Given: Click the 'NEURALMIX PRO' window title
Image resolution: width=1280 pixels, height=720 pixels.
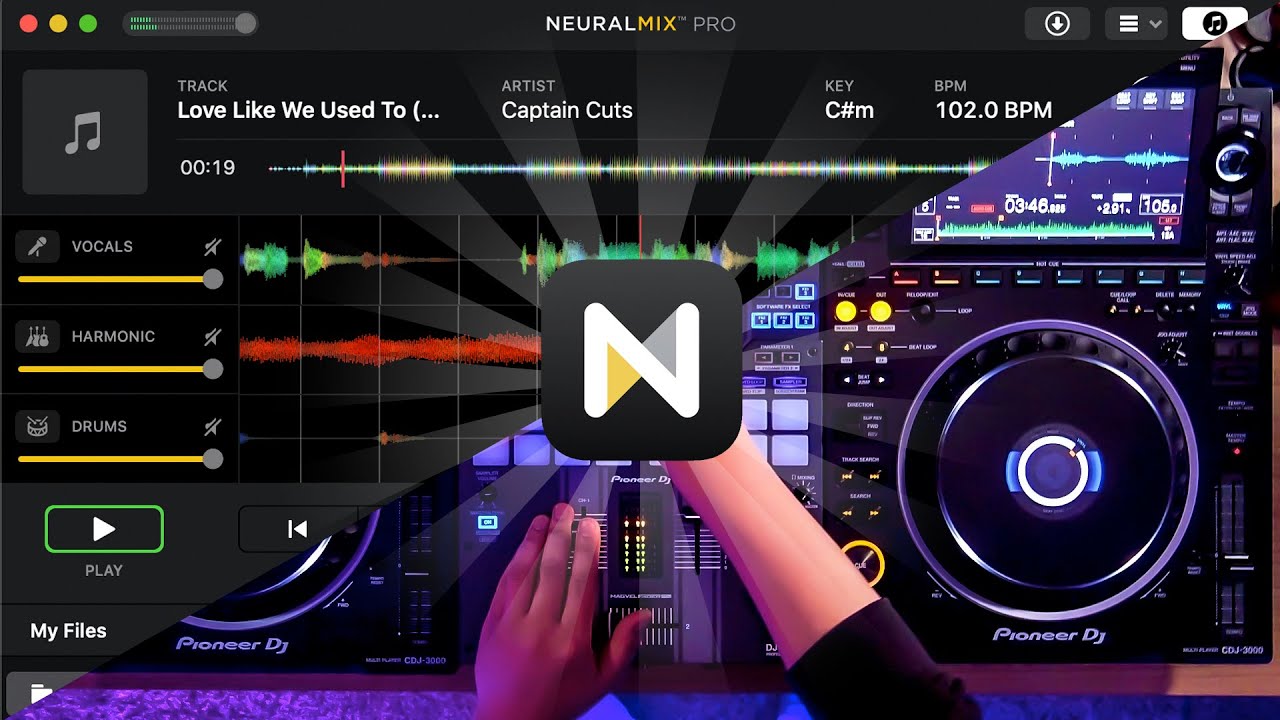Looking at the screenshot, I should (x=641, y=24).
